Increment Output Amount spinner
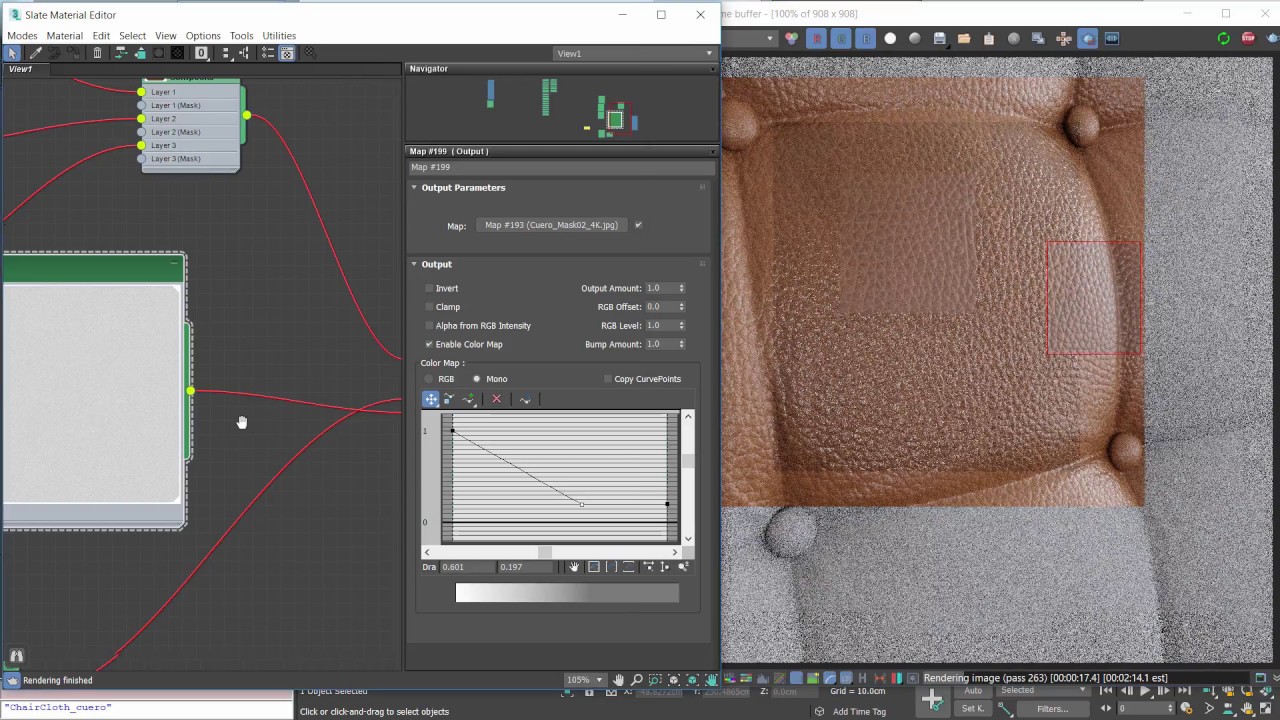The image size is (1280, 720). tap(682, 286)
